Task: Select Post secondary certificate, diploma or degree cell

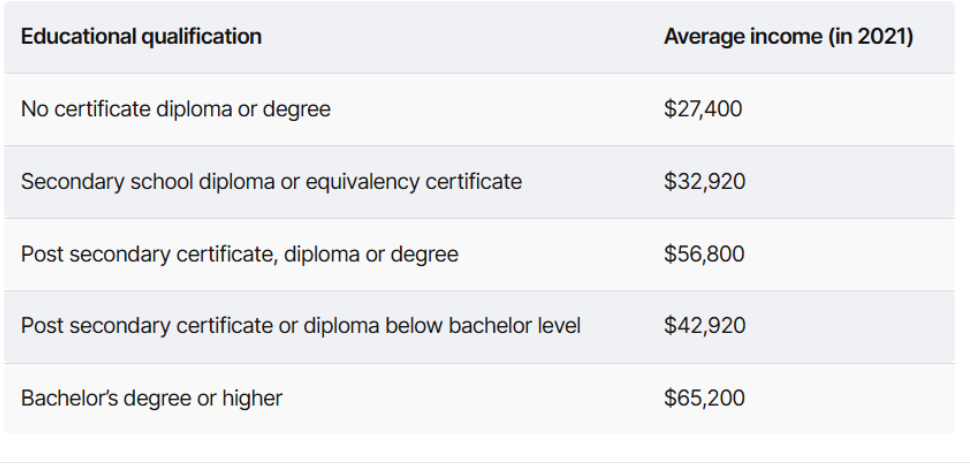Action: (239, 254)
